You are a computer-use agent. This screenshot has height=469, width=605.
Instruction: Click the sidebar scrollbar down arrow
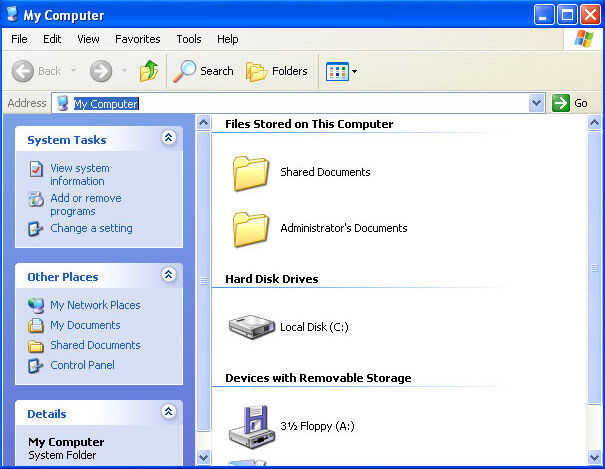coord(204,457)
